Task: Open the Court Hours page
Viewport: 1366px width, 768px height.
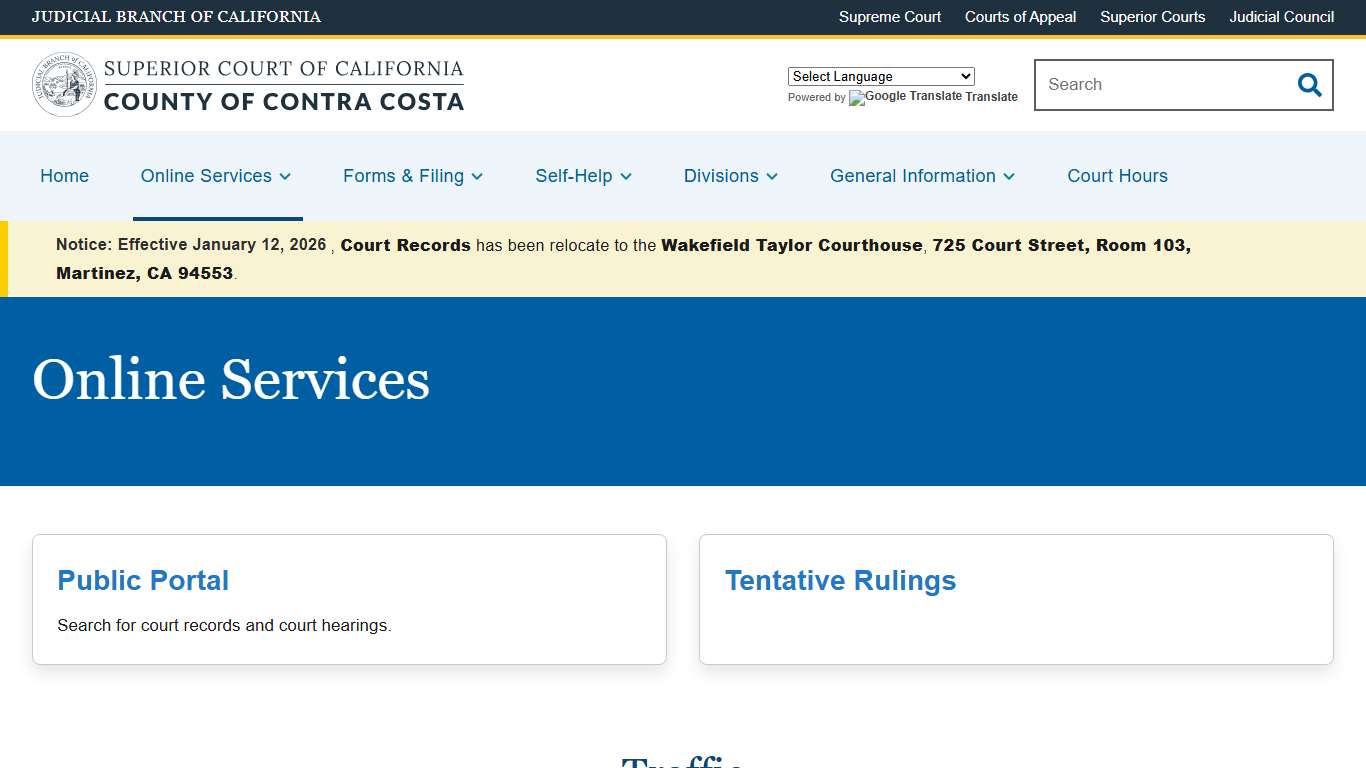Action: pos(1117,176)
